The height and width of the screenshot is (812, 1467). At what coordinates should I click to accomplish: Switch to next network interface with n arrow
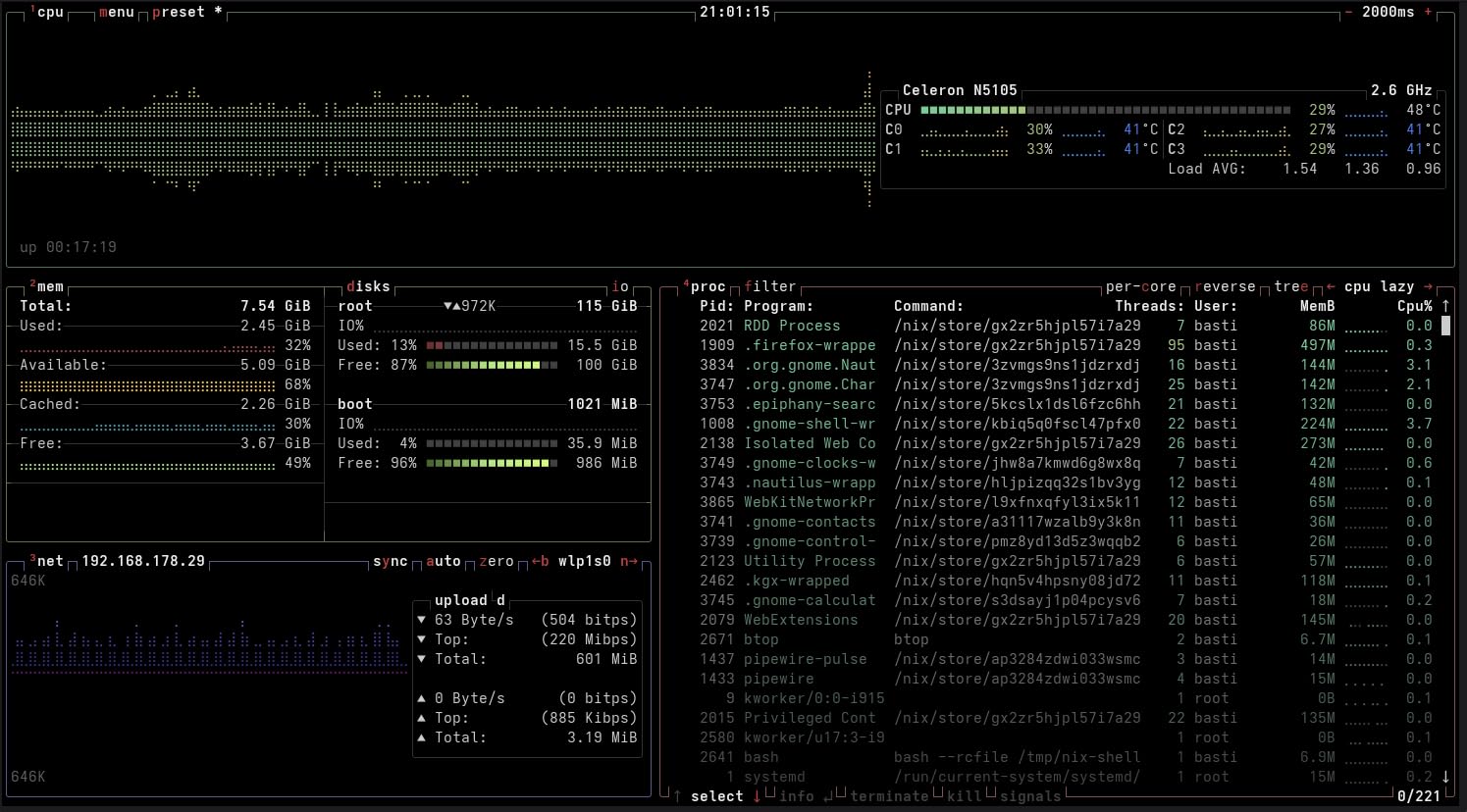tap(628, 561)
